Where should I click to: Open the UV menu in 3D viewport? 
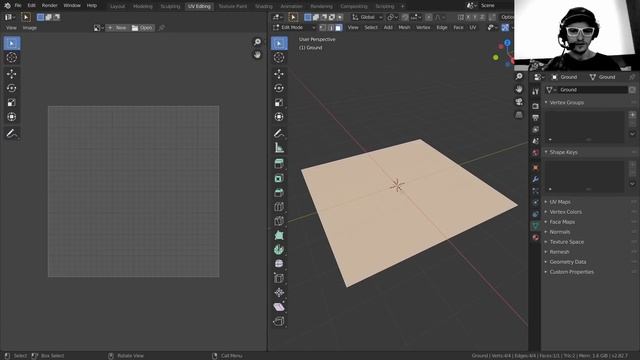point(473,27)
